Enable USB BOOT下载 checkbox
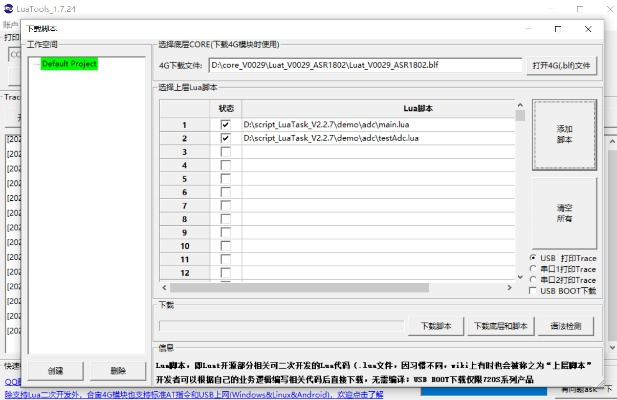 pos(533,291)
